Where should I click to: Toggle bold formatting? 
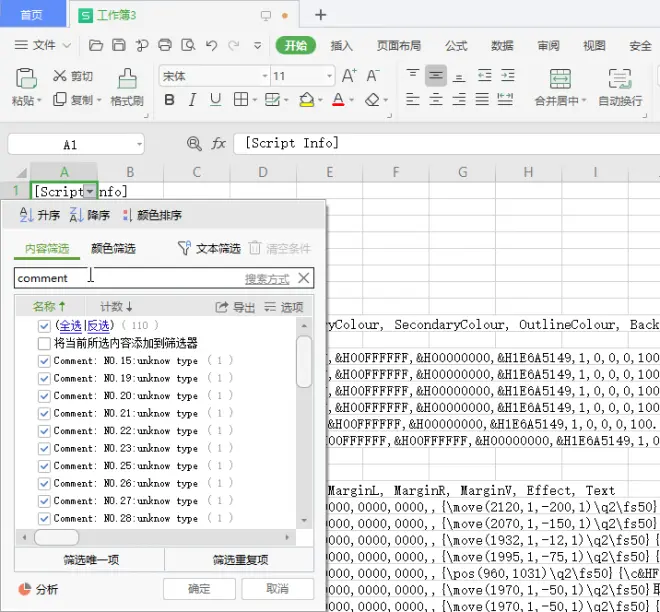pos(169,100)
